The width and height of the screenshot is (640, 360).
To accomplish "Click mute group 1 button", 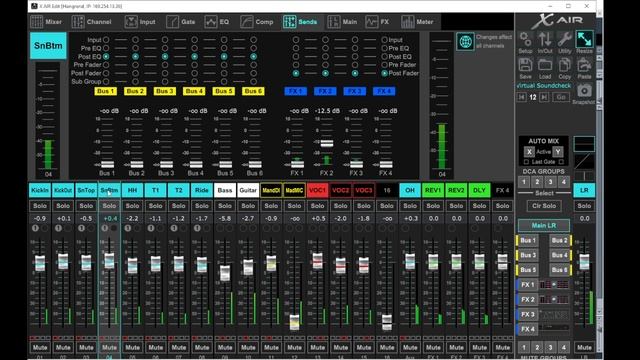I will [524, 348].
